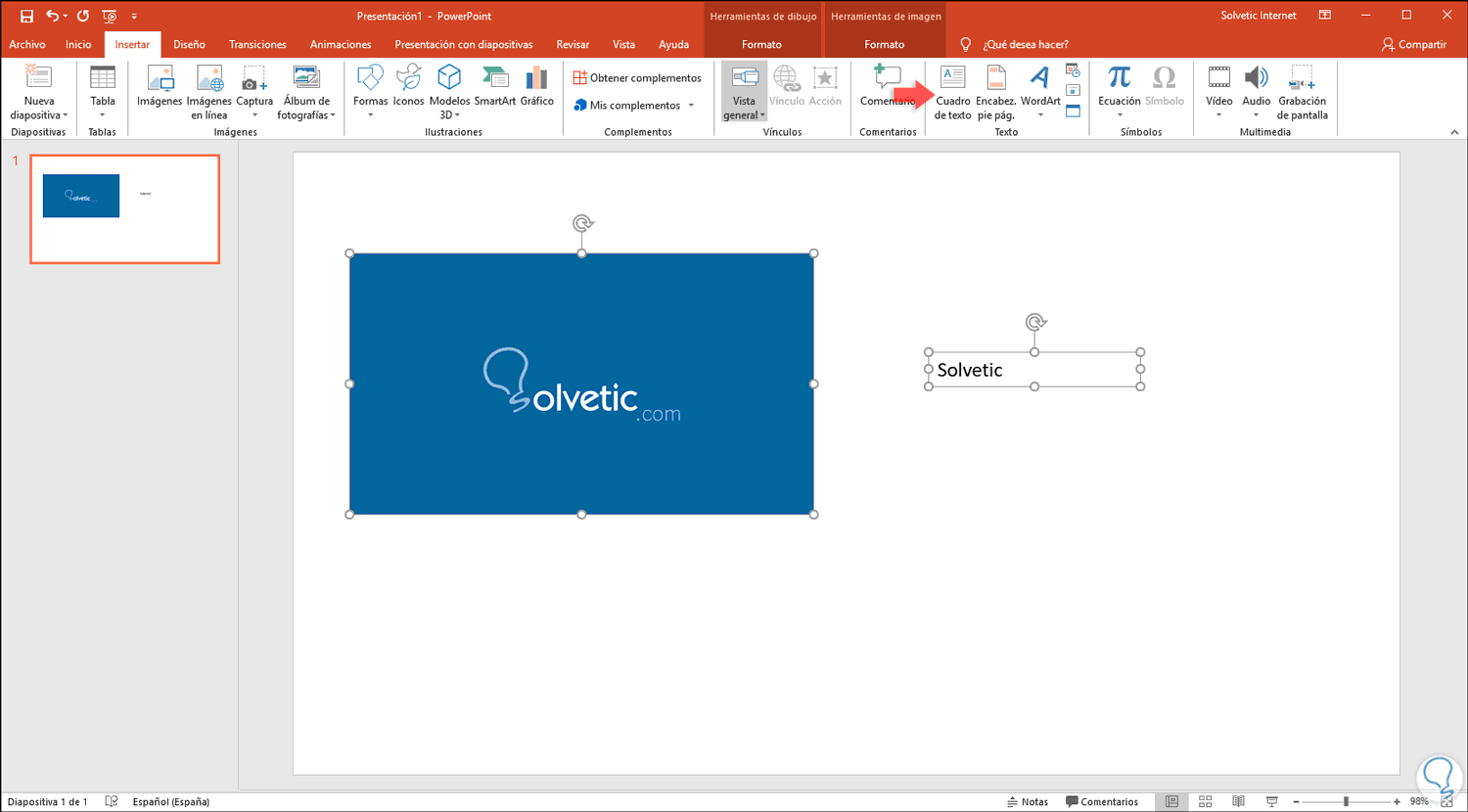Expand the Audio dropdown arrow

[1256, 115]
